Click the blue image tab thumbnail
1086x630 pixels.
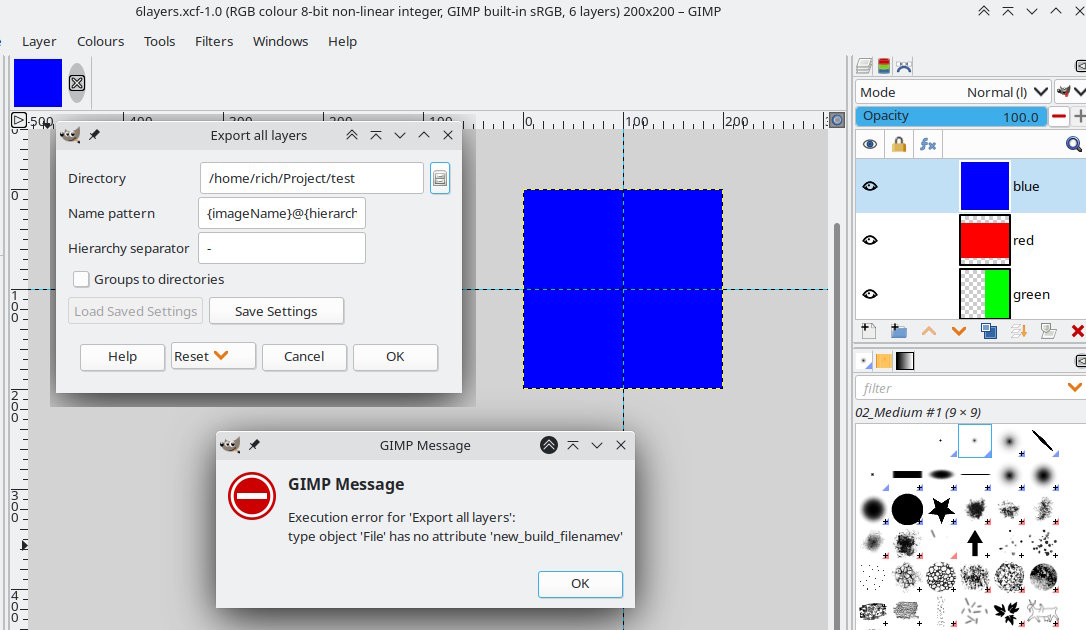[38, 83]
